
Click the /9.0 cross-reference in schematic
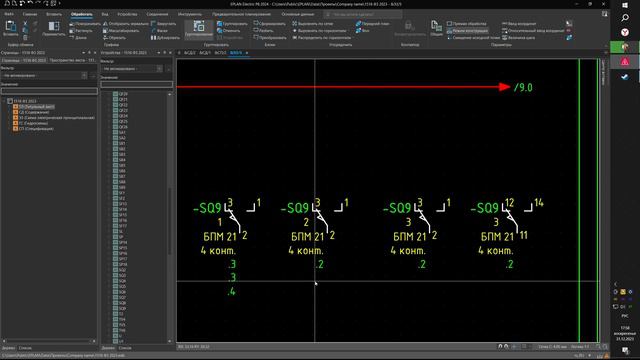click(x=523, y=87)
